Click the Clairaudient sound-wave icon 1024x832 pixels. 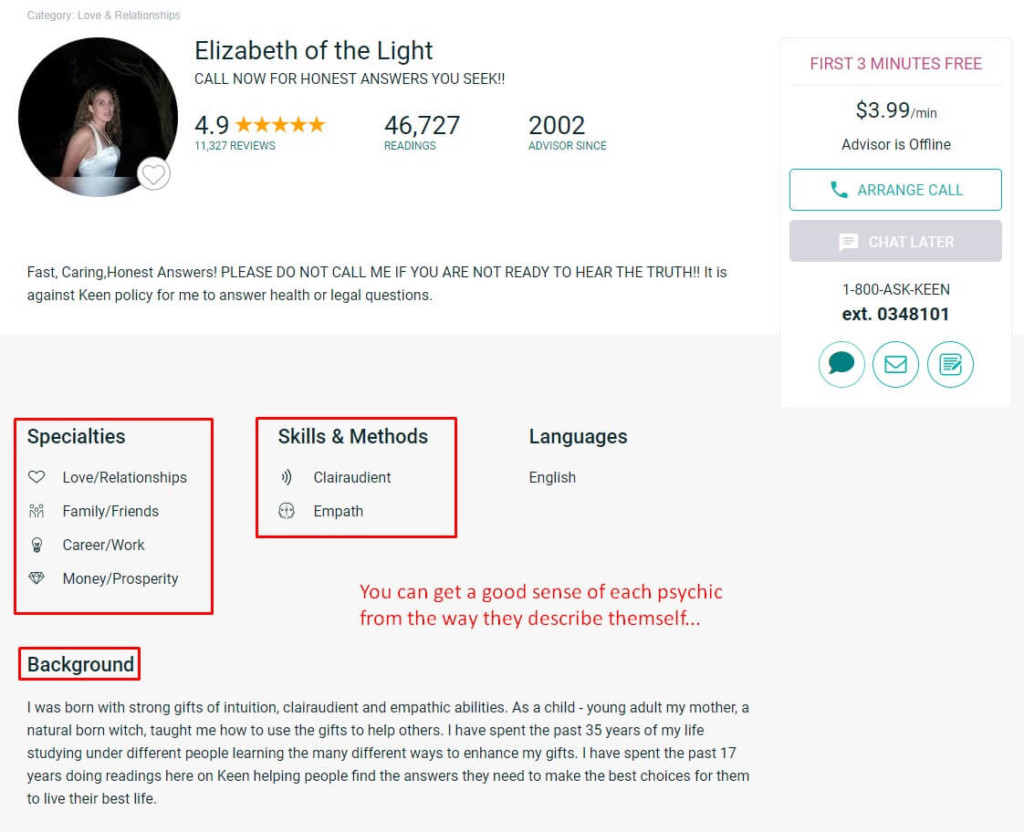286,477
